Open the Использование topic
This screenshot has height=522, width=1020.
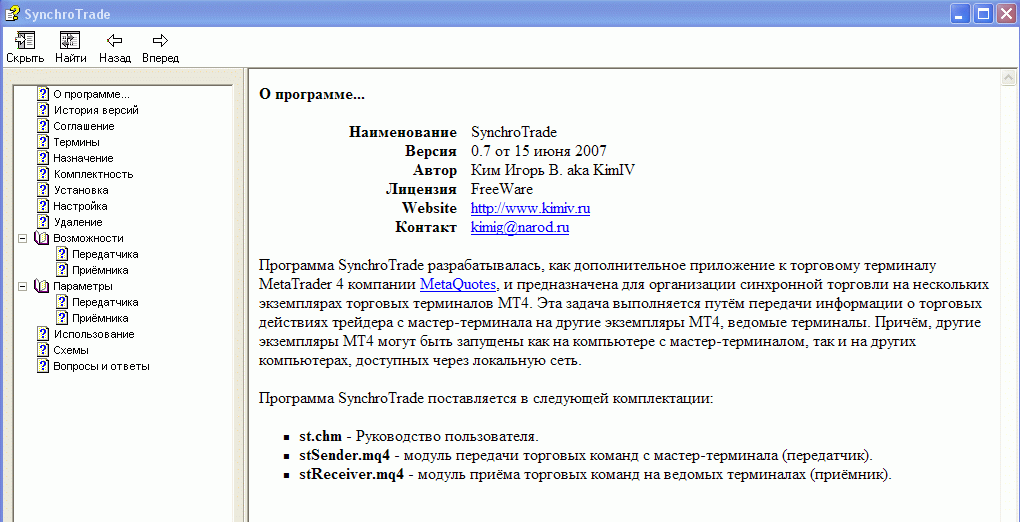(94, 334)
